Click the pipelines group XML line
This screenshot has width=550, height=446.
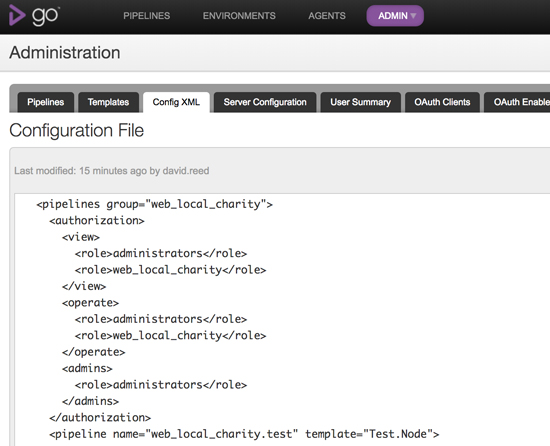[154, 204]
